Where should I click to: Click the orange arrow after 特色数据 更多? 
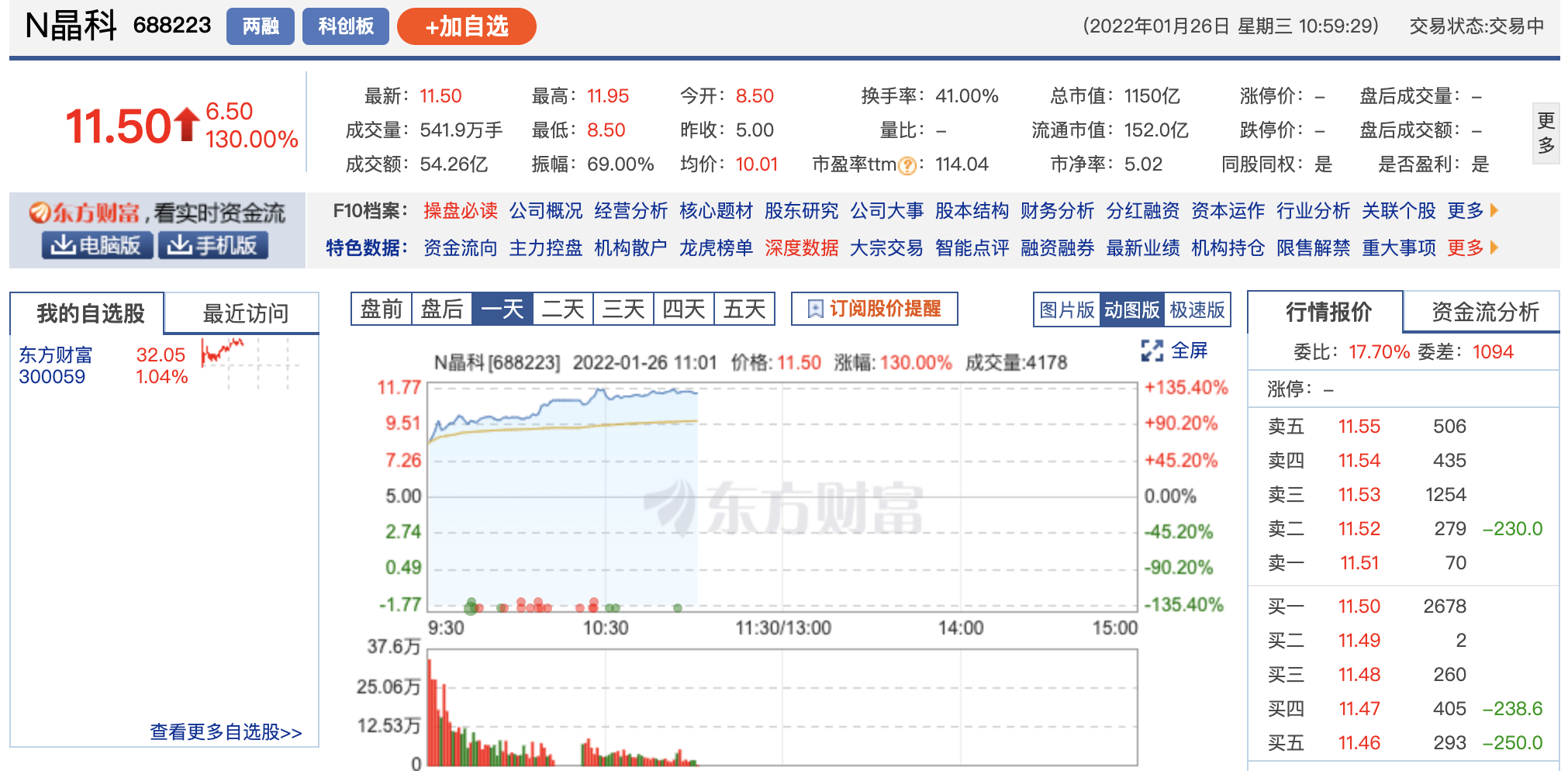tap(1494, 247)
